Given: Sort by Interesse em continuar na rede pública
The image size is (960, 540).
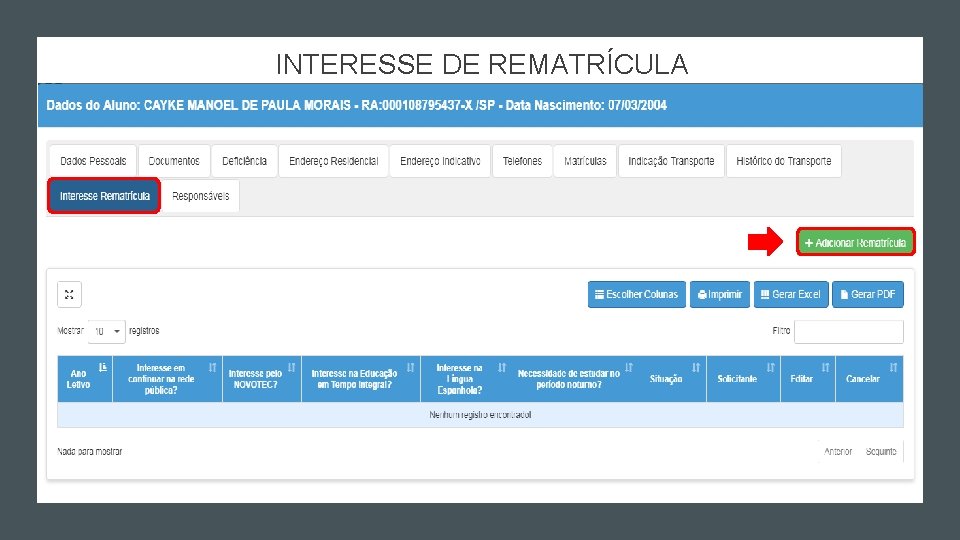Looking at the screenshot, I should (x=212, y=367).
